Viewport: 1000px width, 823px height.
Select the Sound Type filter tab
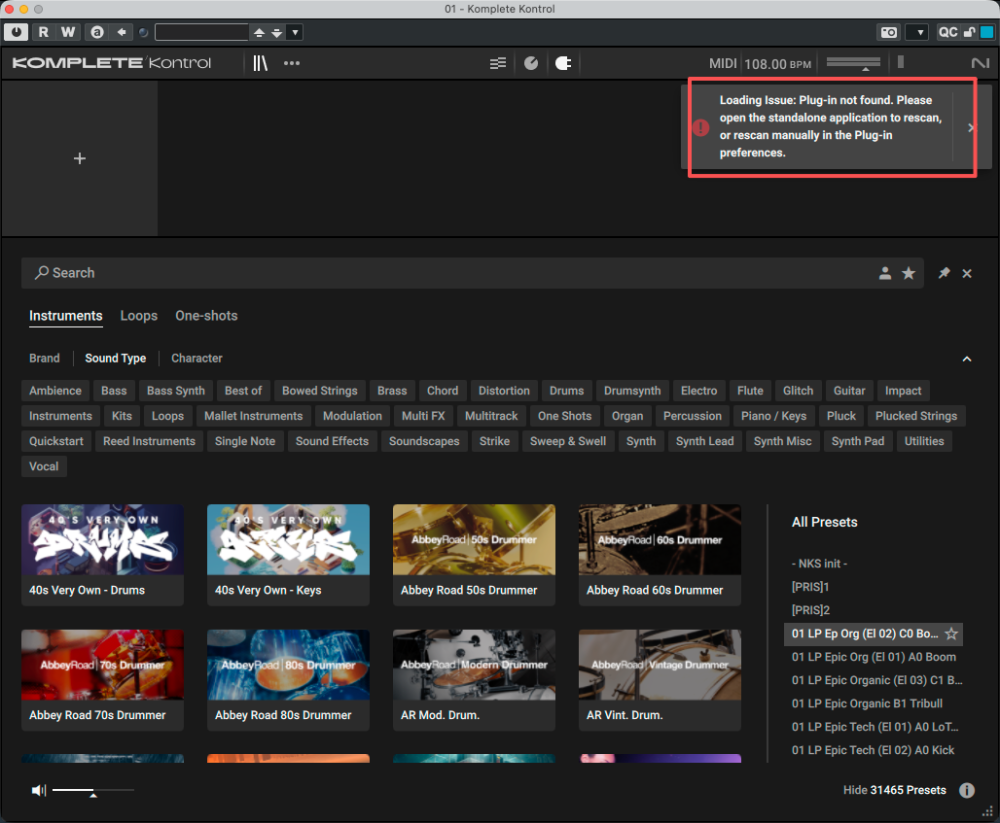(x=115, y=359)
